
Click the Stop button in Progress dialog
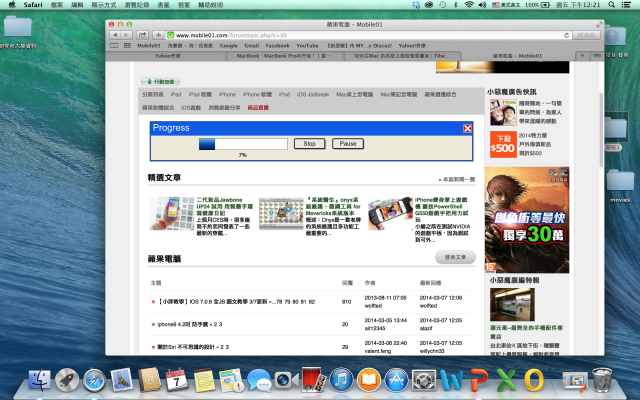coord(310,144)
